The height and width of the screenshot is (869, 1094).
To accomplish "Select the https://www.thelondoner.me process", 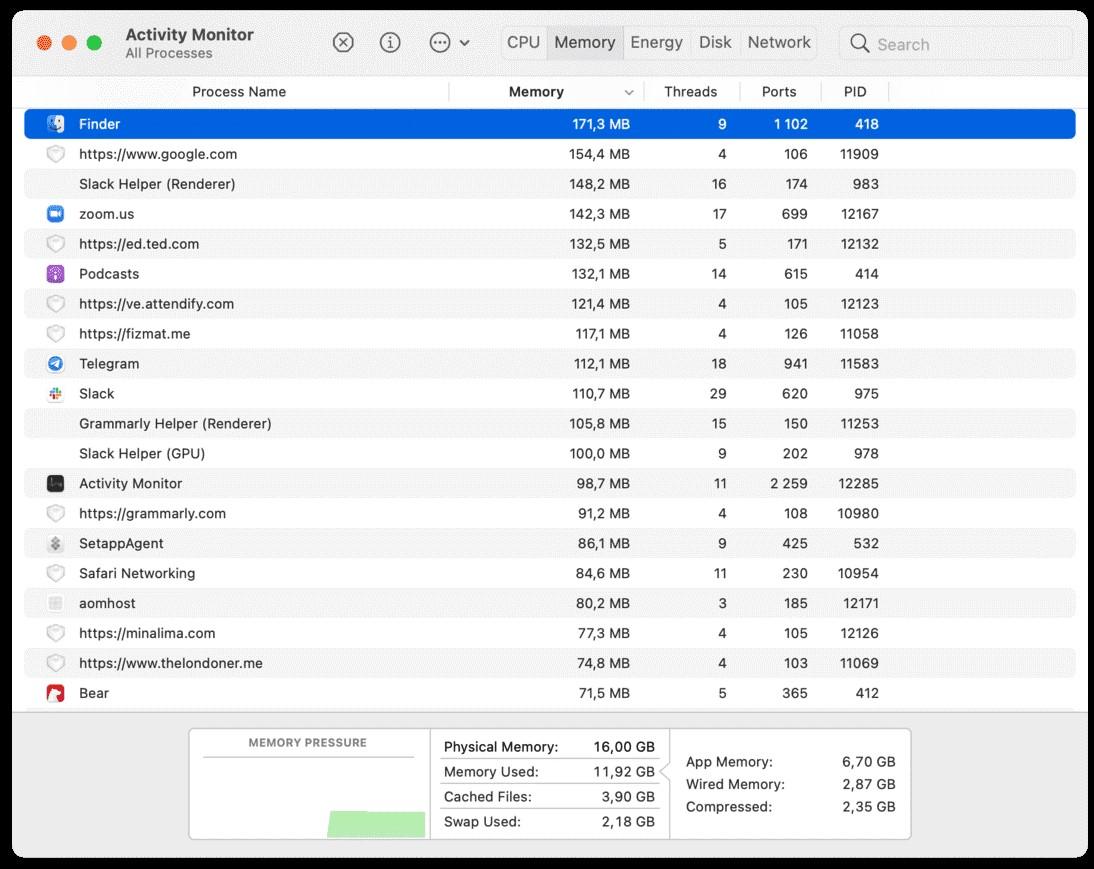I will tap(550, 663).
